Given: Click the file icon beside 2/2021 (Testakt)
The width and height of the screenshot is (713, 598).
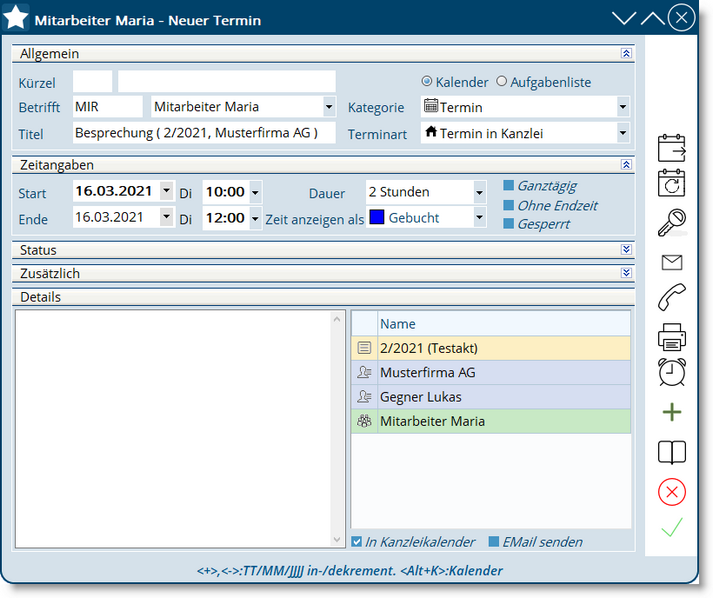Looking at the screenshot, I should click(364, 348).
